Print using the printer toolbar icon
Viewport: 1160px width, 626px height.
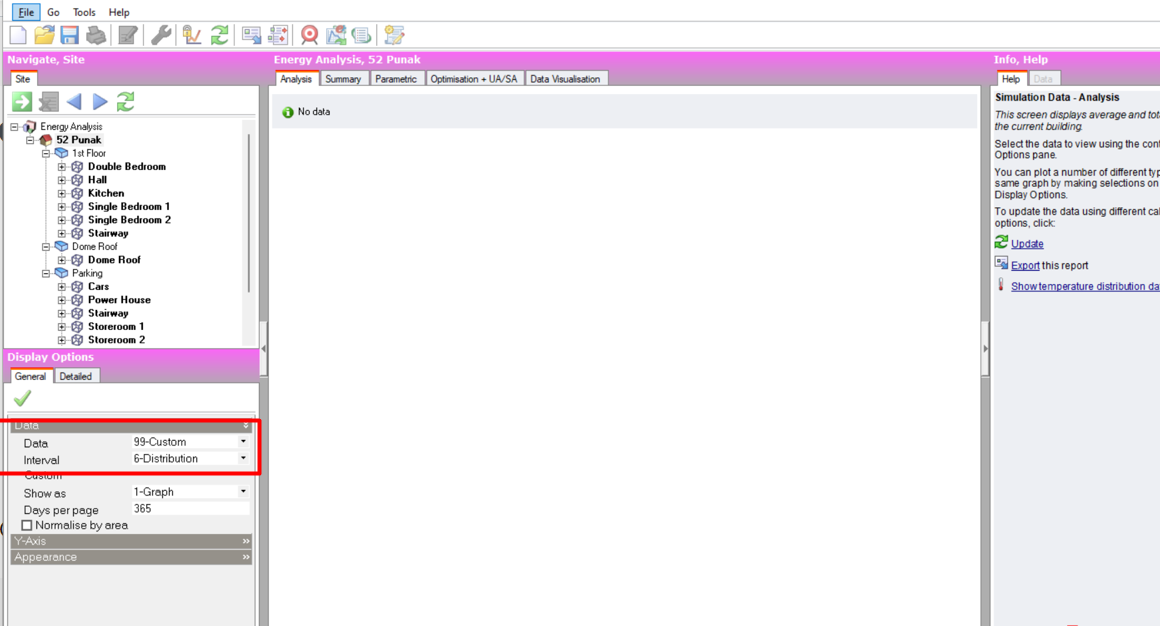point(95,35)
